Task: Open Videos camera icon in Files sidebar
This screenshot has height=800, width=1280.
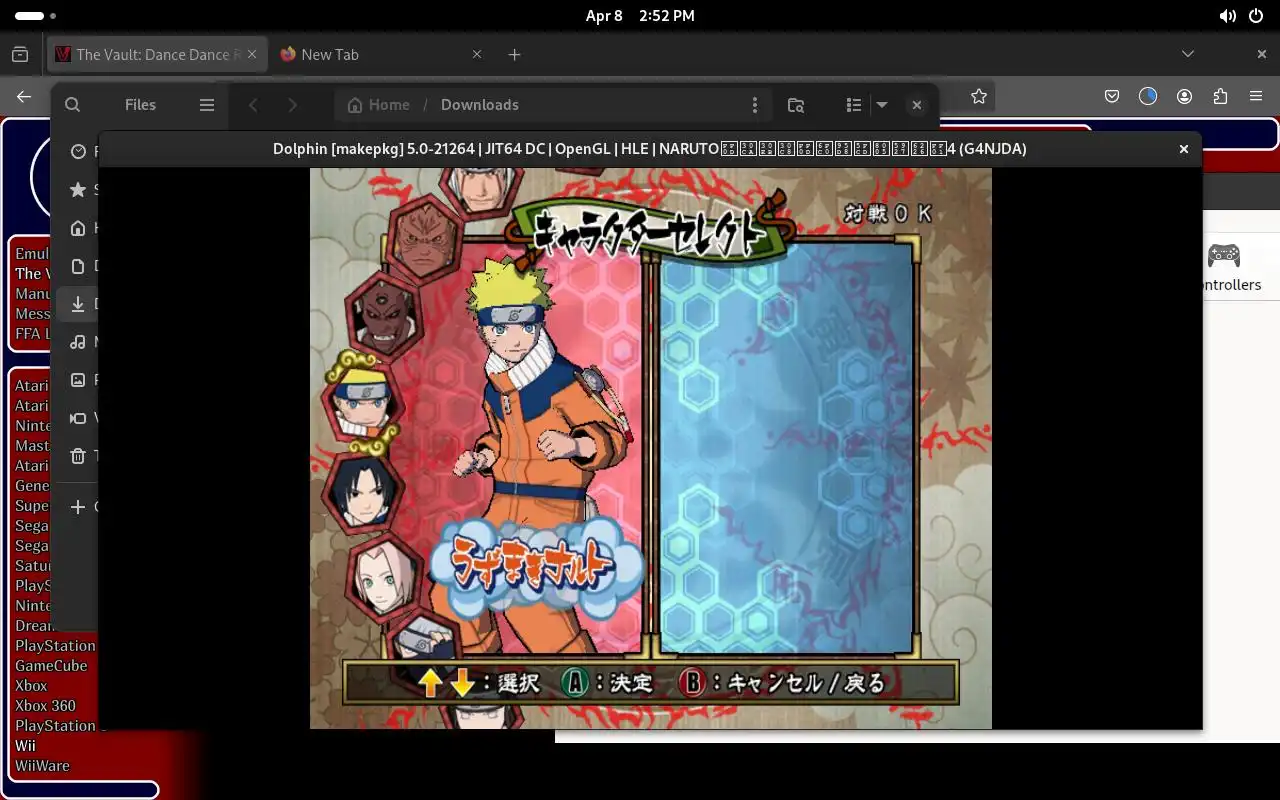Action: click(78, 418)
